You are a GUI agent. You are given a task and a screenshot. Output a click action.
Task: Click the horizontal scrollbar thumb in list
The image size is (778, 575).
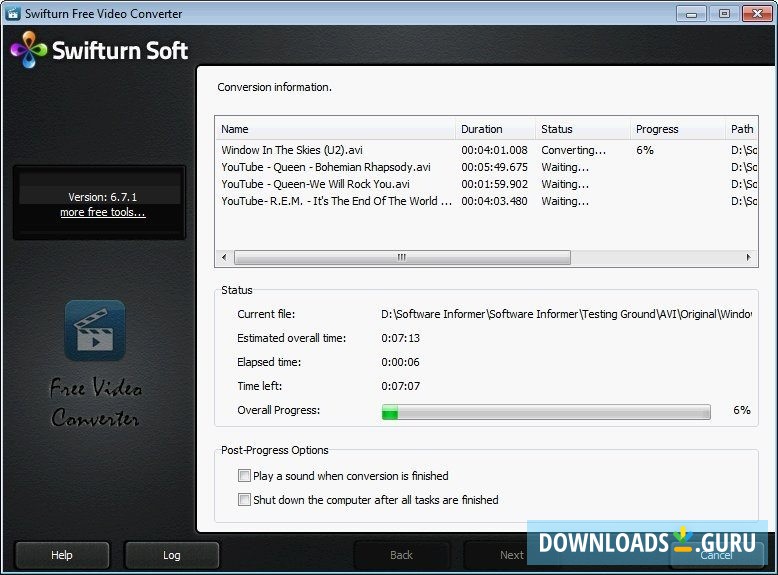pos(402,257)
